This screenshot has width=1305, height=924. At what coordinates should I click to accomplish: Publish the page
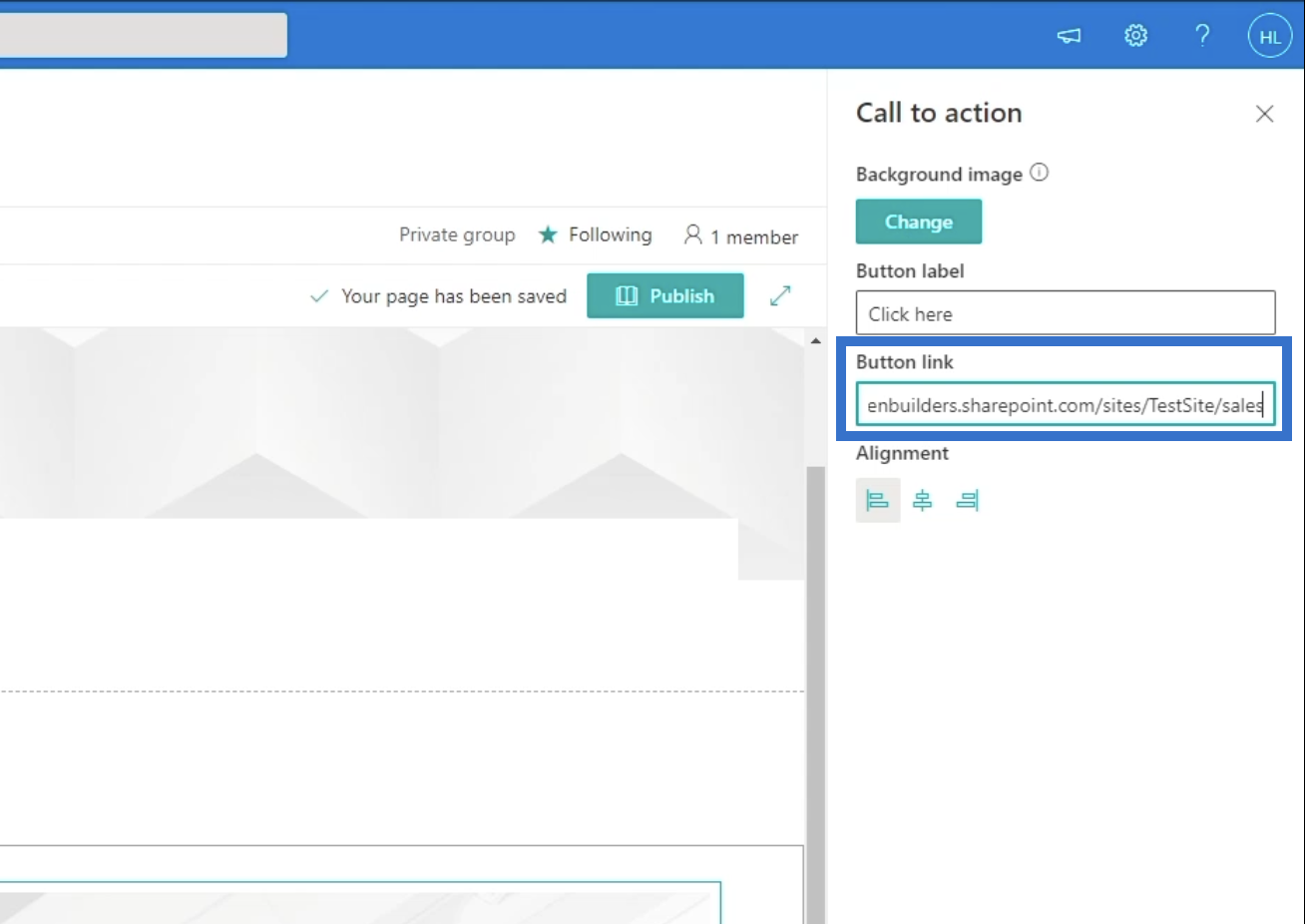point(665,295)
